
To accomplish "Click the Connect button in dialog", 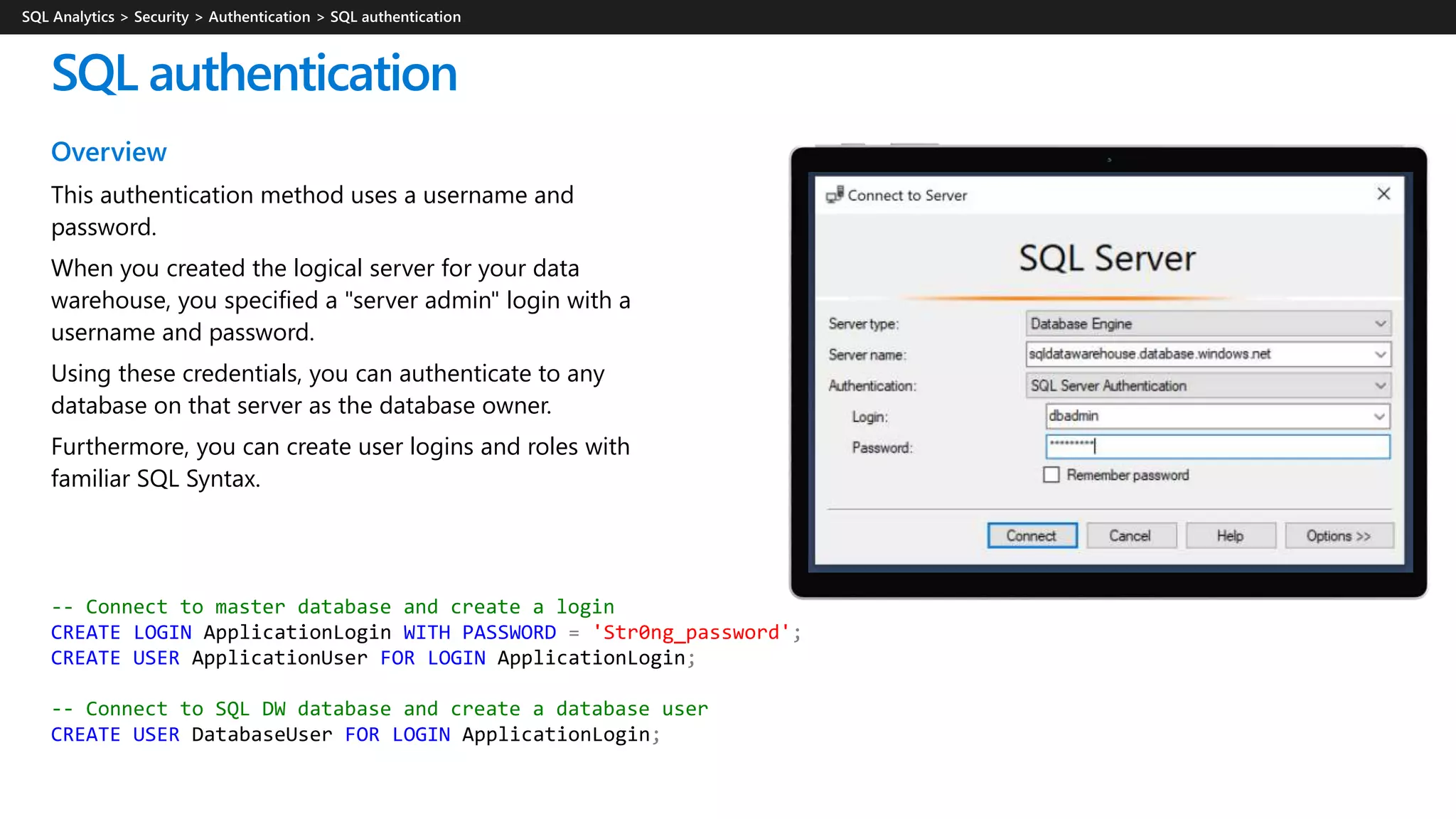I will (1032, 536).
